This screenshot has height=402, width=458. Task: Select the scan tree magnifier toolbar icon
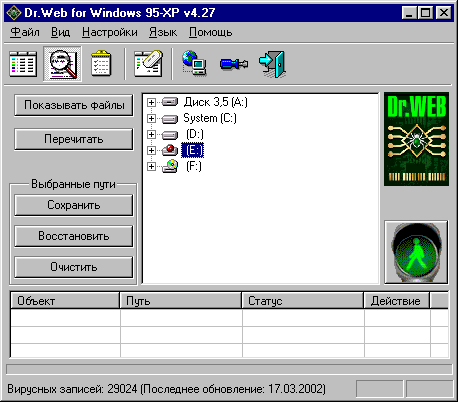pyautogui.click(x=62, y=64)
